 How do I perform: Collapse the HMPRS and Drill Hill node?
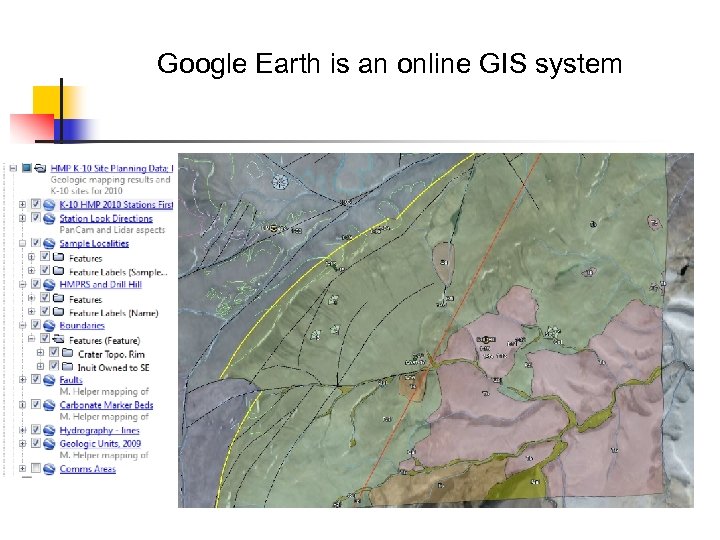[22, 284]
